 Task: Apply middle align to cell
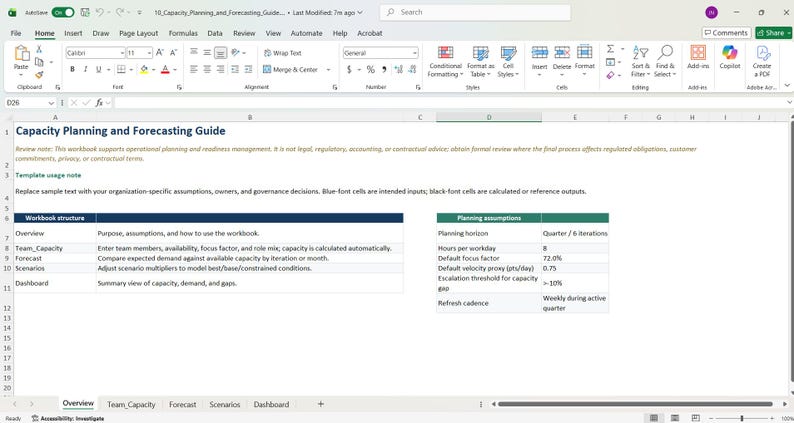207,53
